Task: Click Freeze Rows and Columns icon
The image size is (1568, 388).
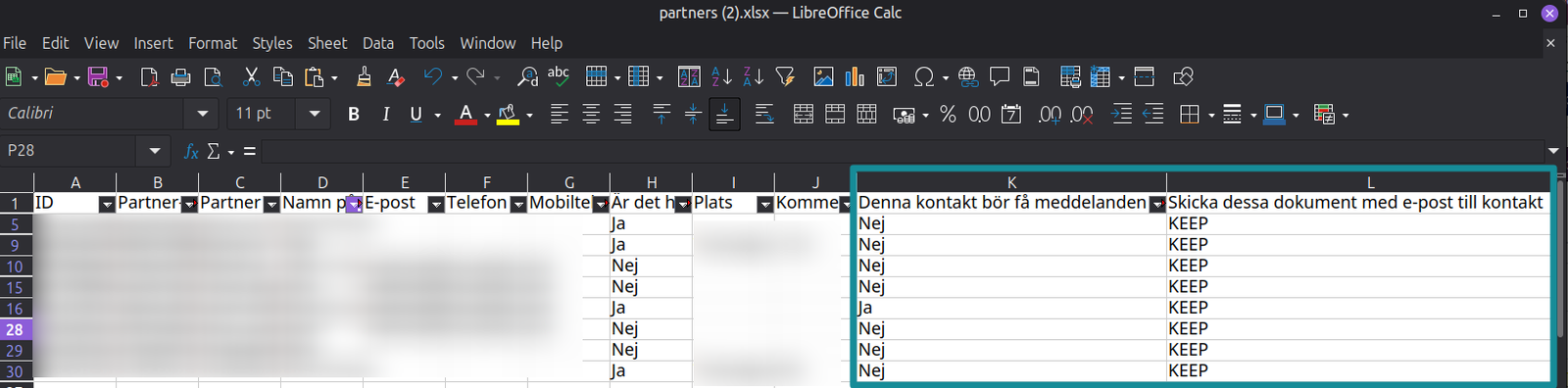Action: (1101, 77)
